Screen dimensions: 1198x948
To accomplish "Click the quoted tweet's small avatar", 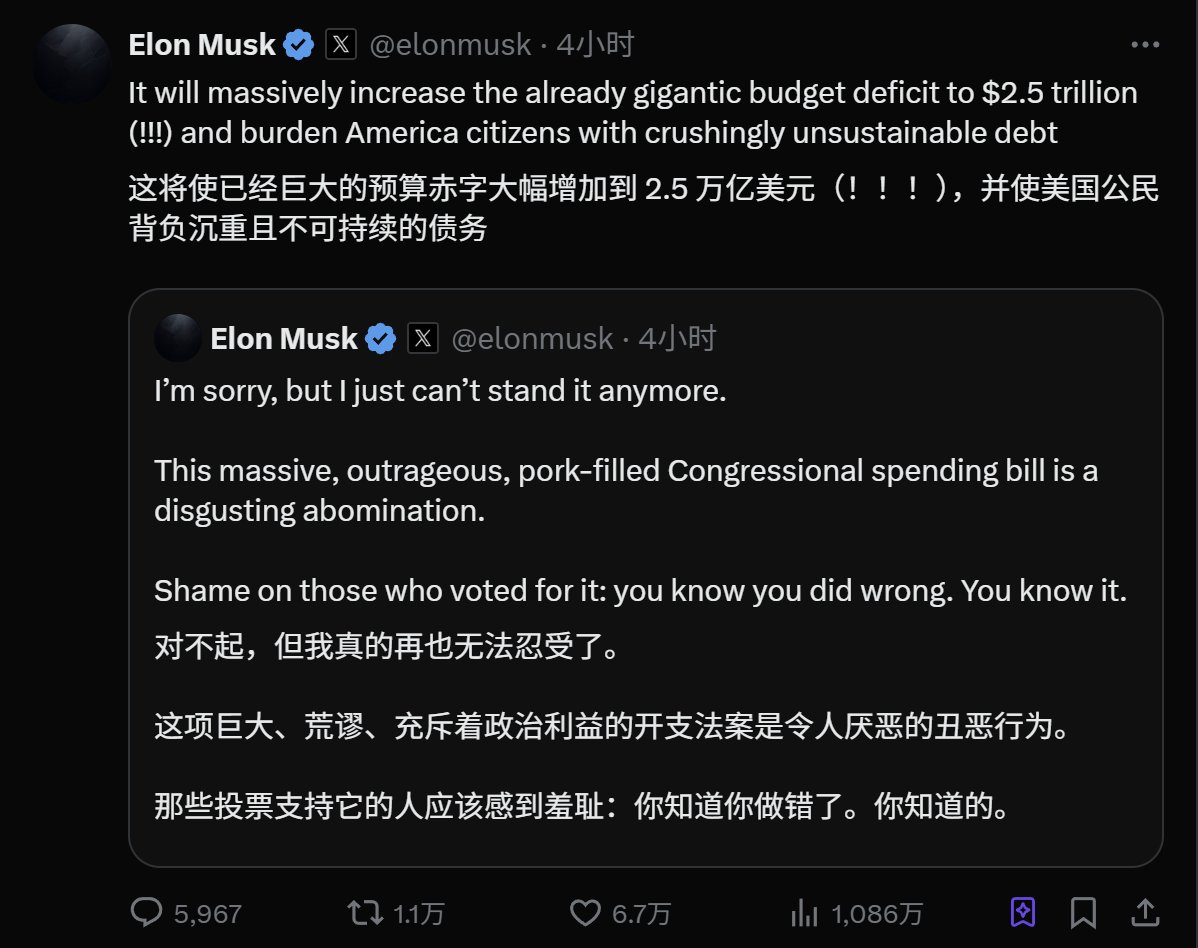I will [178, 338].
